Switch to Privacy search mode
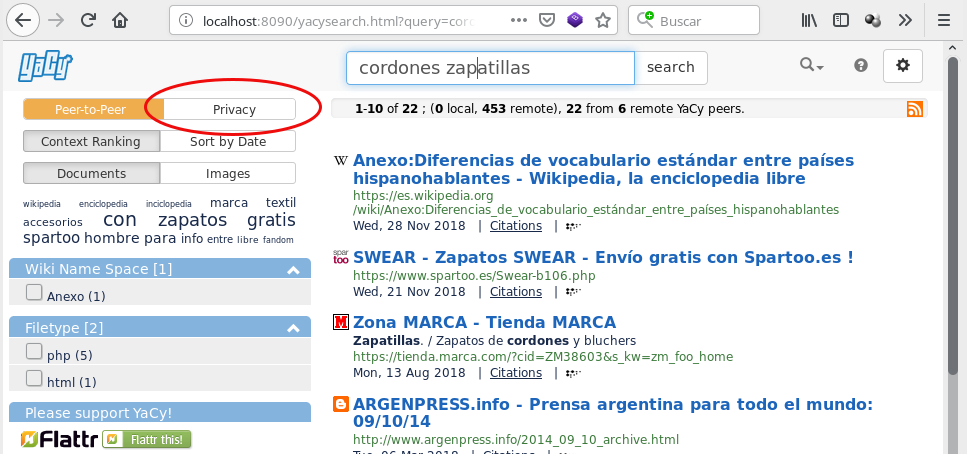The image size is (967, 454). [229, 109]
